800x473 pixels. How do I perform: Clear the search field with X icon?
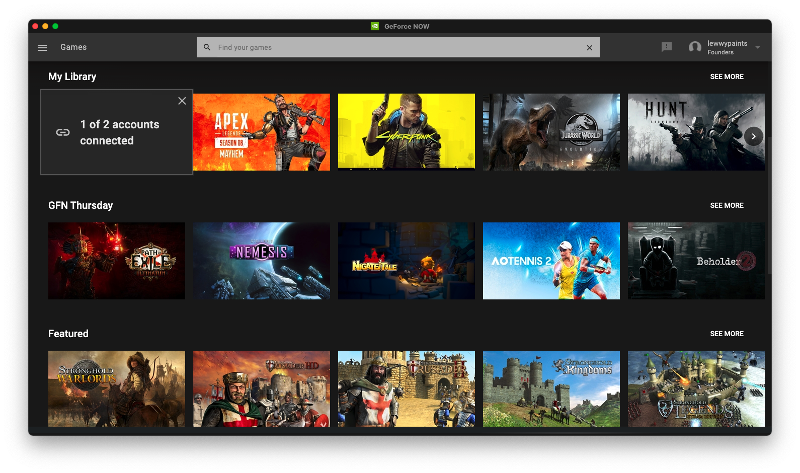coord(589,47)
